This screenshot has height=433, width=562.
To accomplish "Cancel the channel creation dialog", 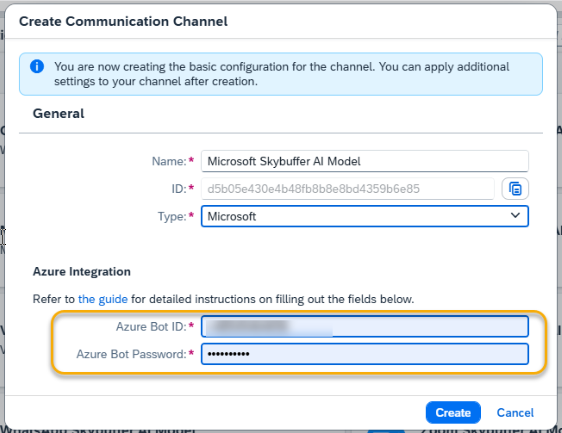I will coord(515,413).
